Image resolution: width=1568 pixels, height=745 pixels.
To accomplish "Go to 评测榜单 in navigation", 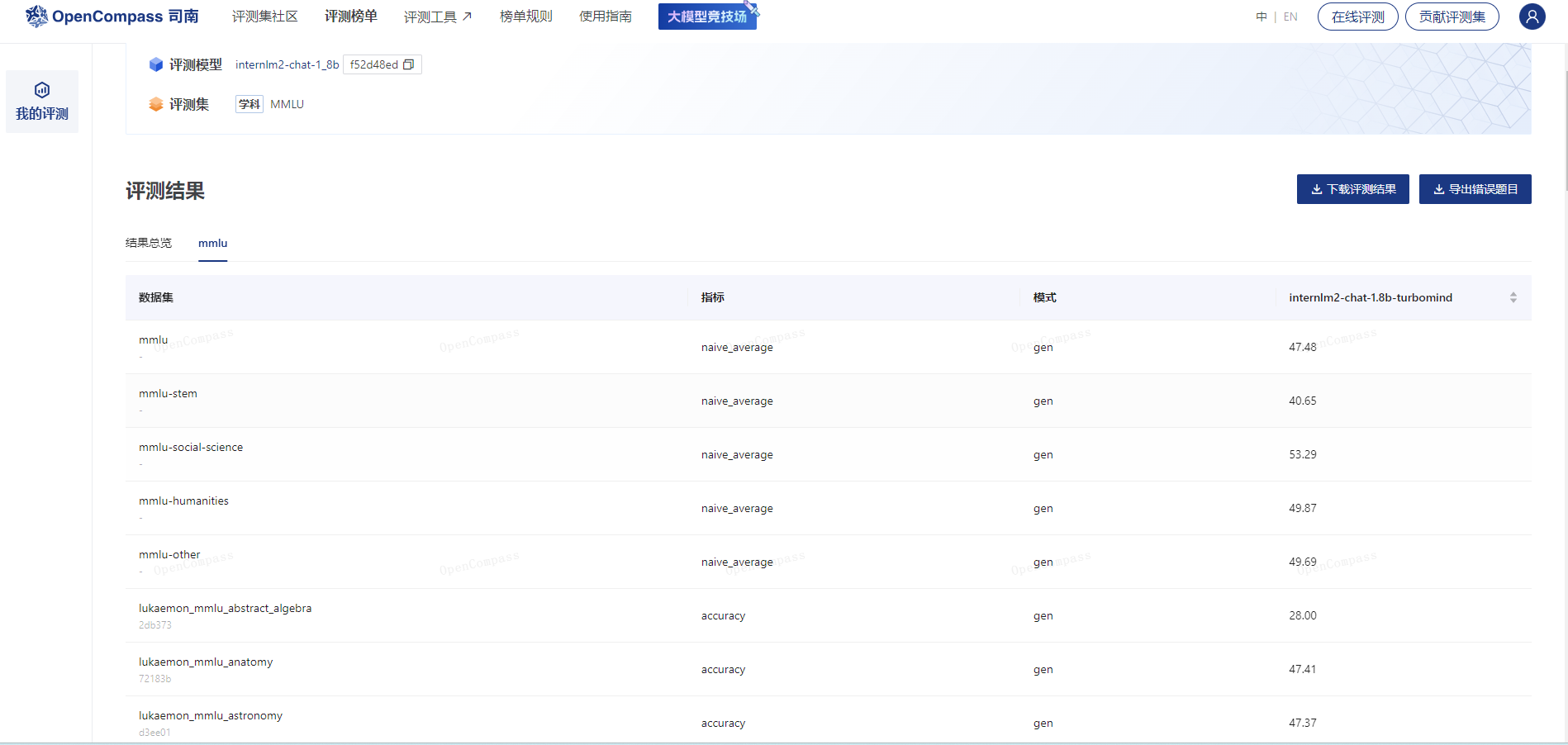I will pyautogui.click(x=350, y=17).
